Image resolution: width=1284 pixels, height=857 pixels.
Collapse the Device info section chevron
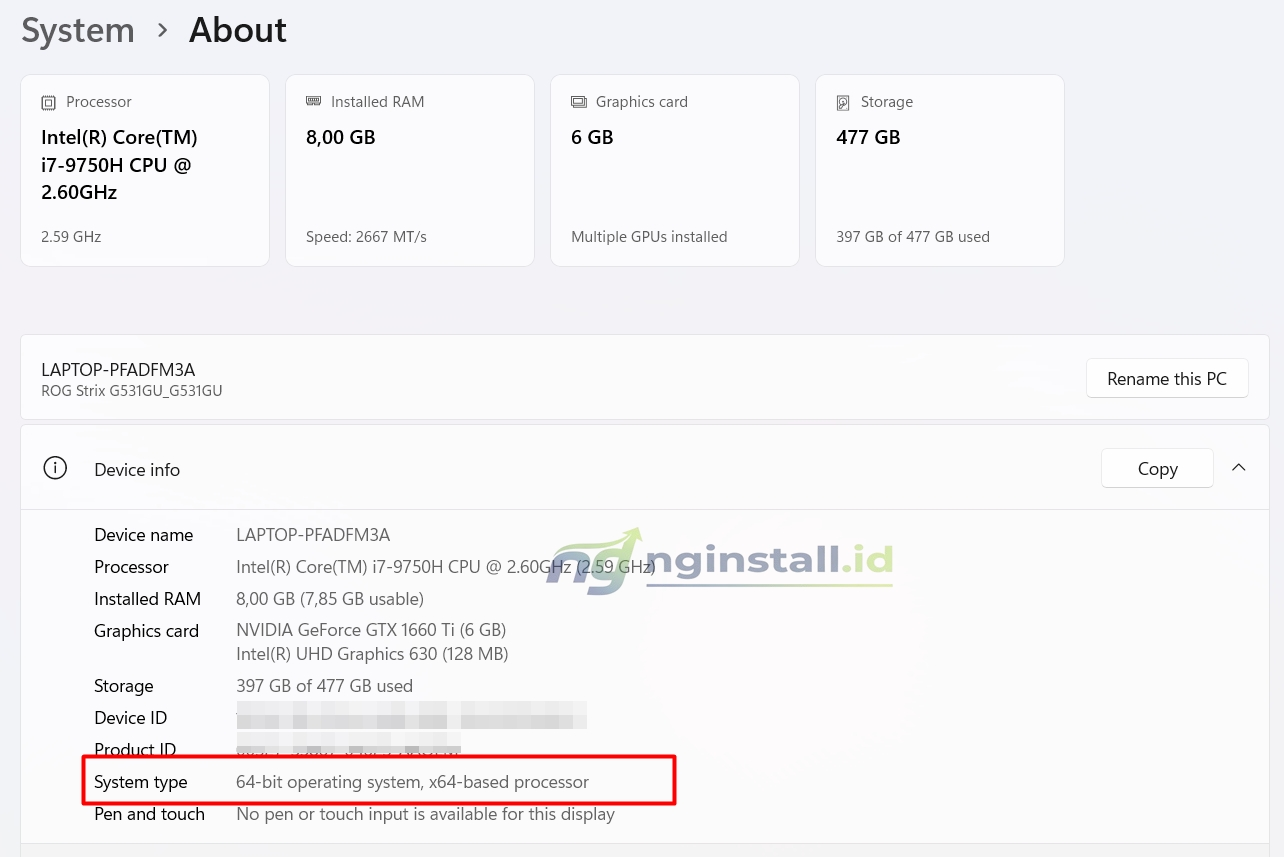(1239, 468)
